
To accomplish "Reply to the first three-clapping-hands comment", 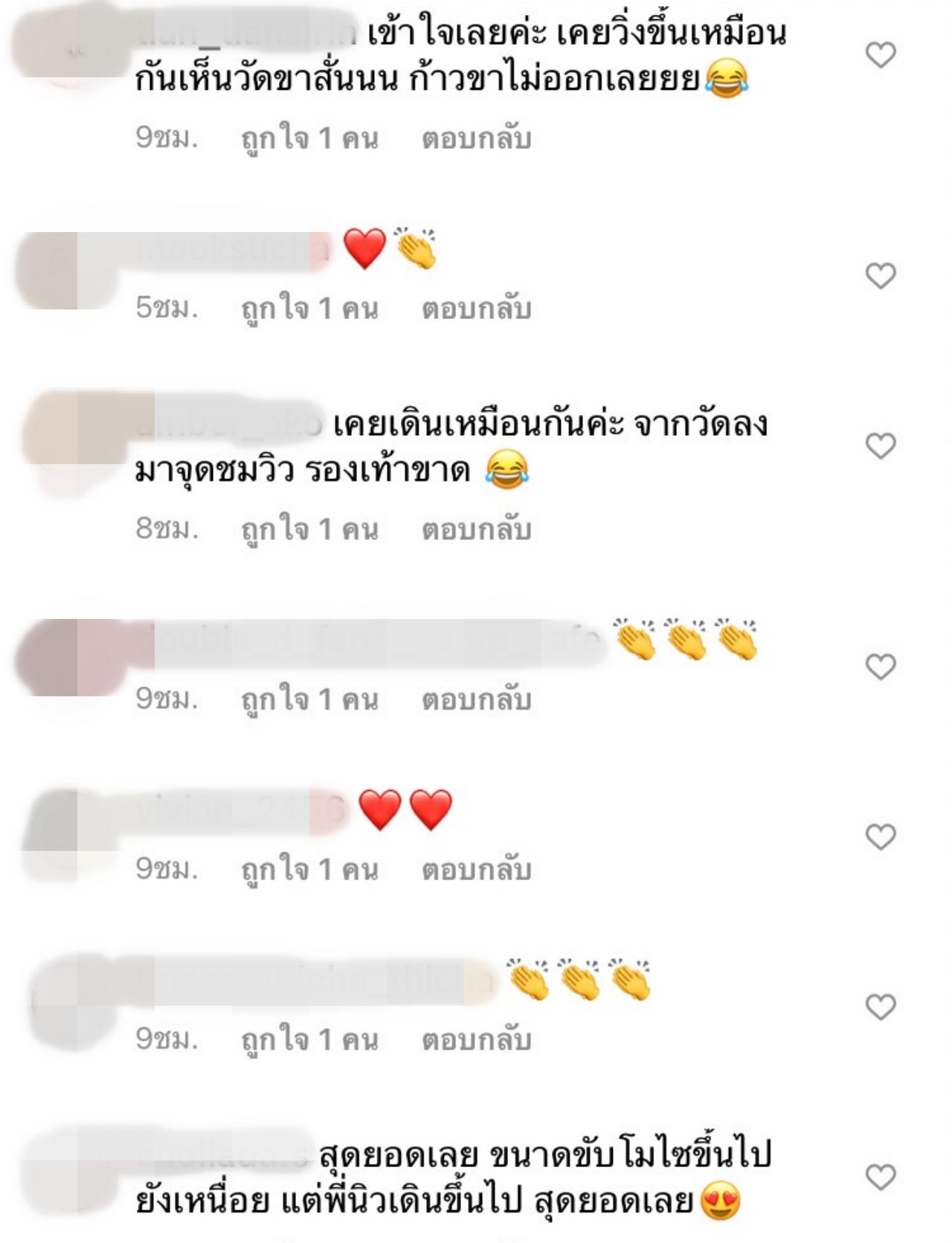I will tap(477, 699).
